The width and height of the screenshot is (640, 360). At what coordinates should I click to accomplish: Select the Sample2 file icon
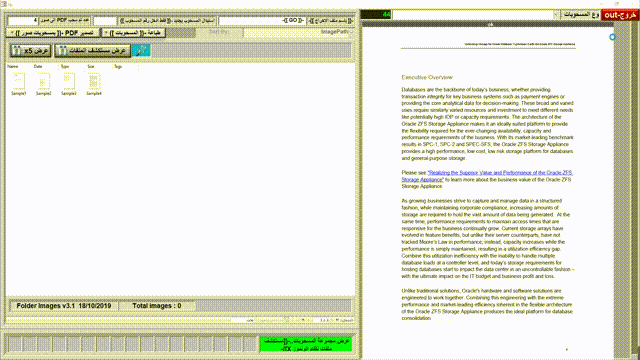pyautogui.click(x=44, y=84)
